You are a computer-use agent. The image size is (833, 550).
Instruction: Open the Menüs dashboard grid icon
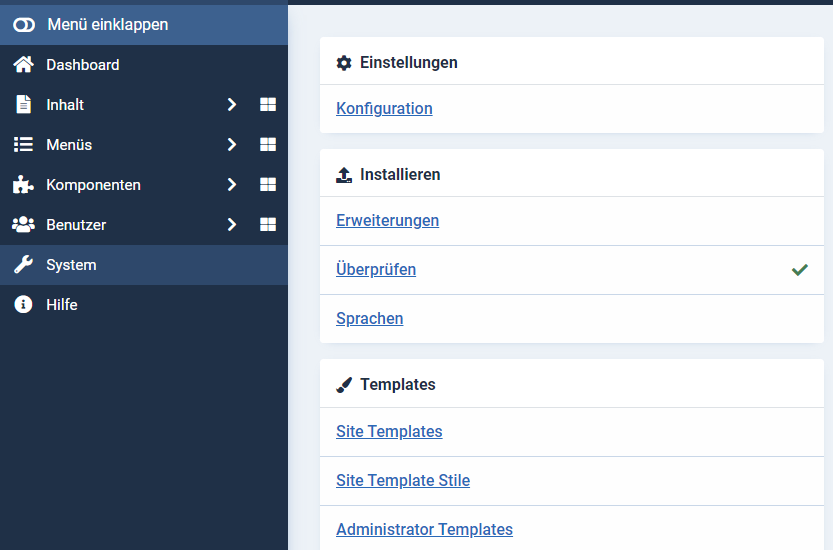(x=267, y=145)
